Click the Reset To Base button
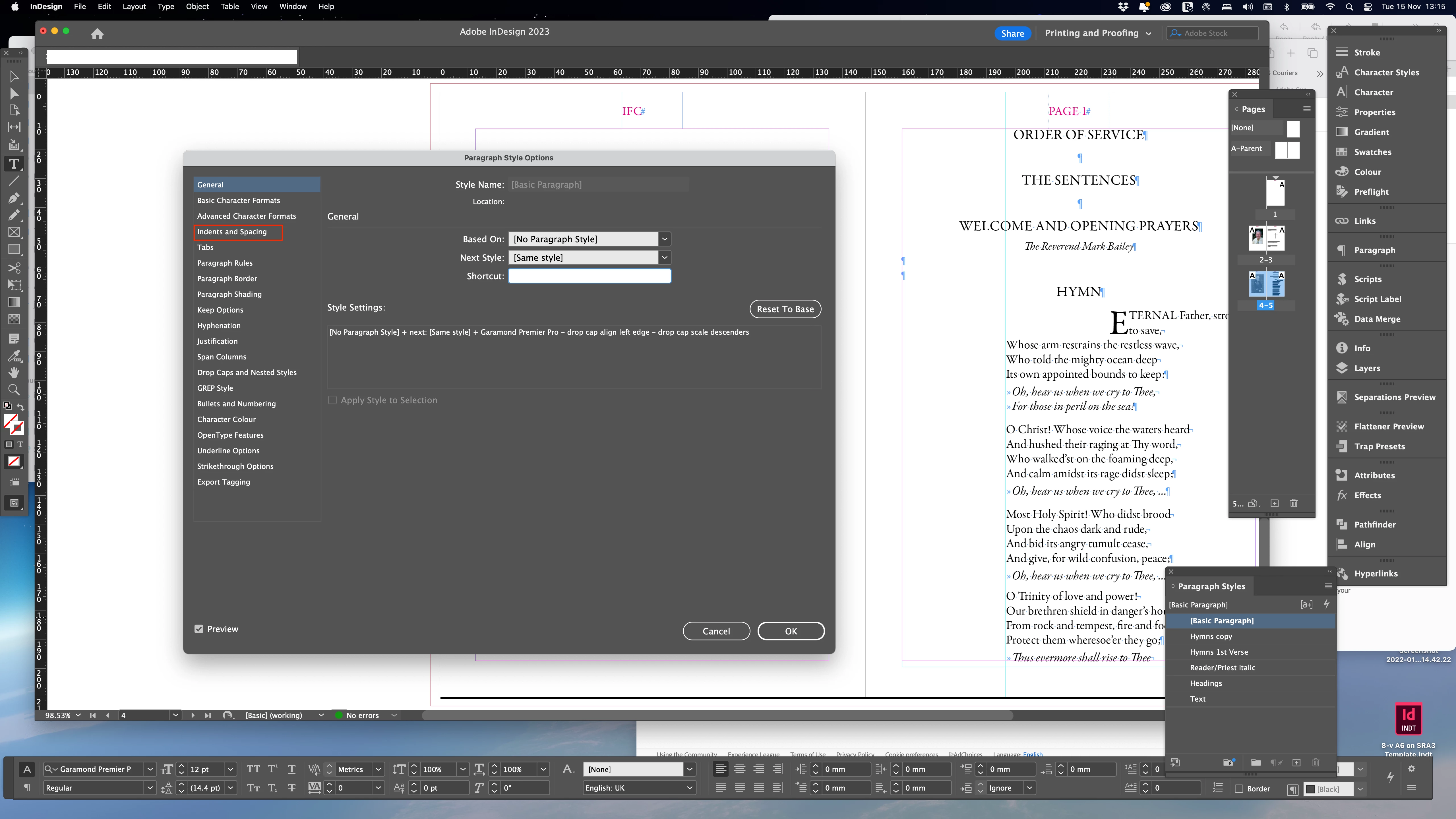Image resolution: width=1456 pixels, height=819 pixels. pos(785,309)
